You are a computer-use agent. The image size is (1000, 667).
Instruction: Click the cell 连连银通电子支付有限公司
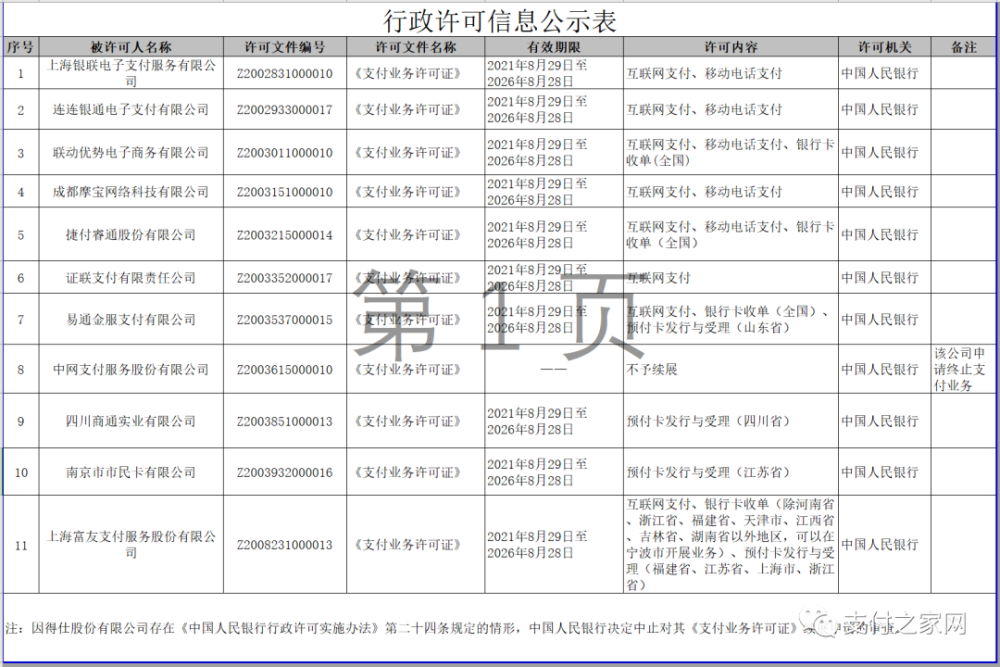point(131,110)
